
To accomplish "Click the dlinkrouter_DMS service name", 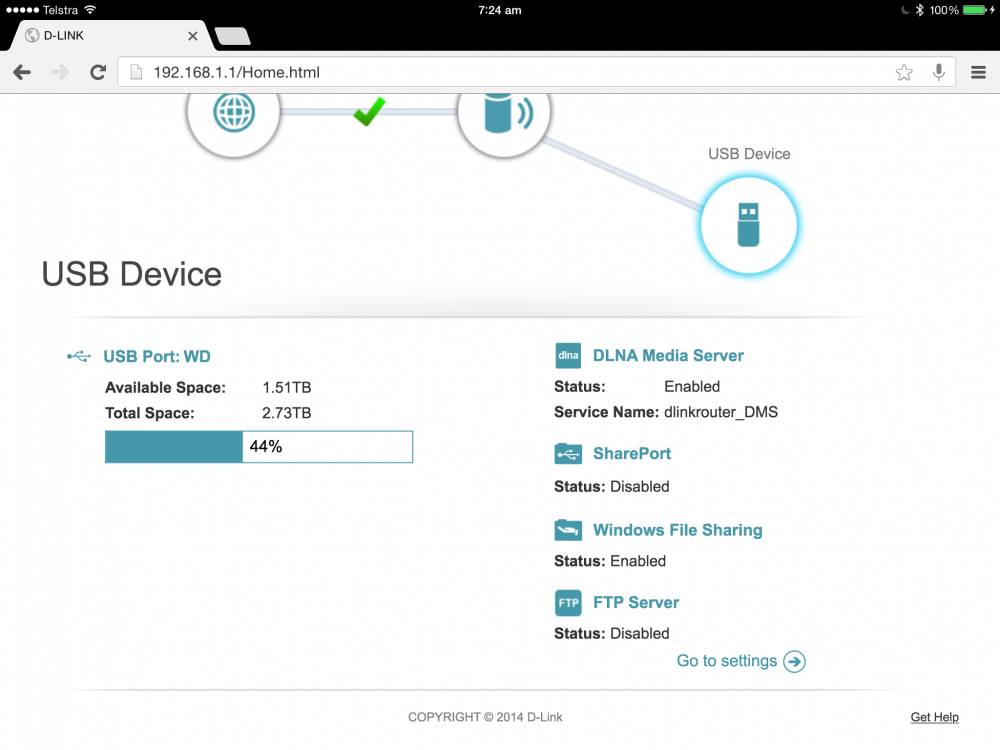I will tap(721, 412).
